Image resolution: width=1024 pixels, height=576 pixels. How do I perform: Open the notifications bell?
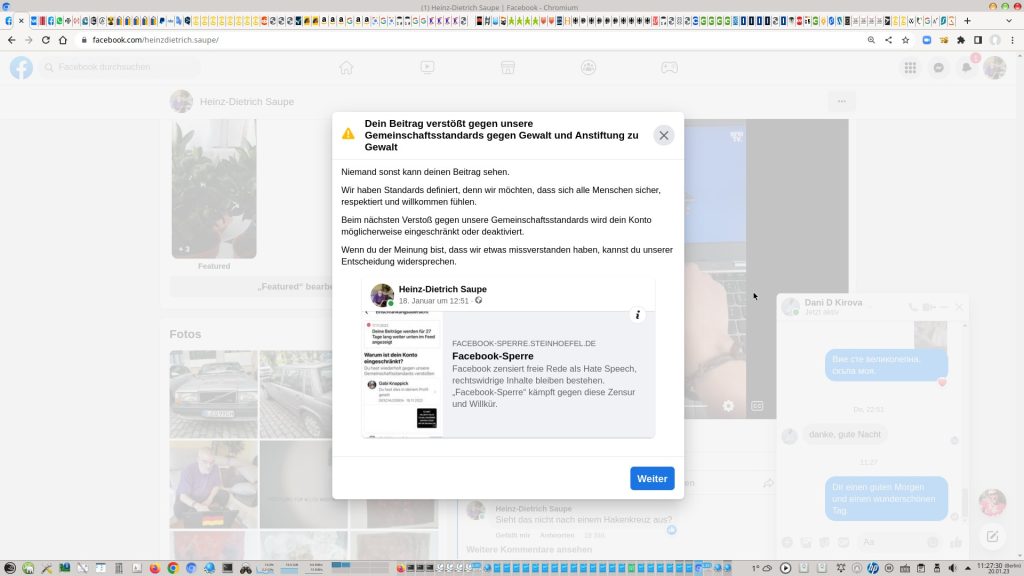967,67
